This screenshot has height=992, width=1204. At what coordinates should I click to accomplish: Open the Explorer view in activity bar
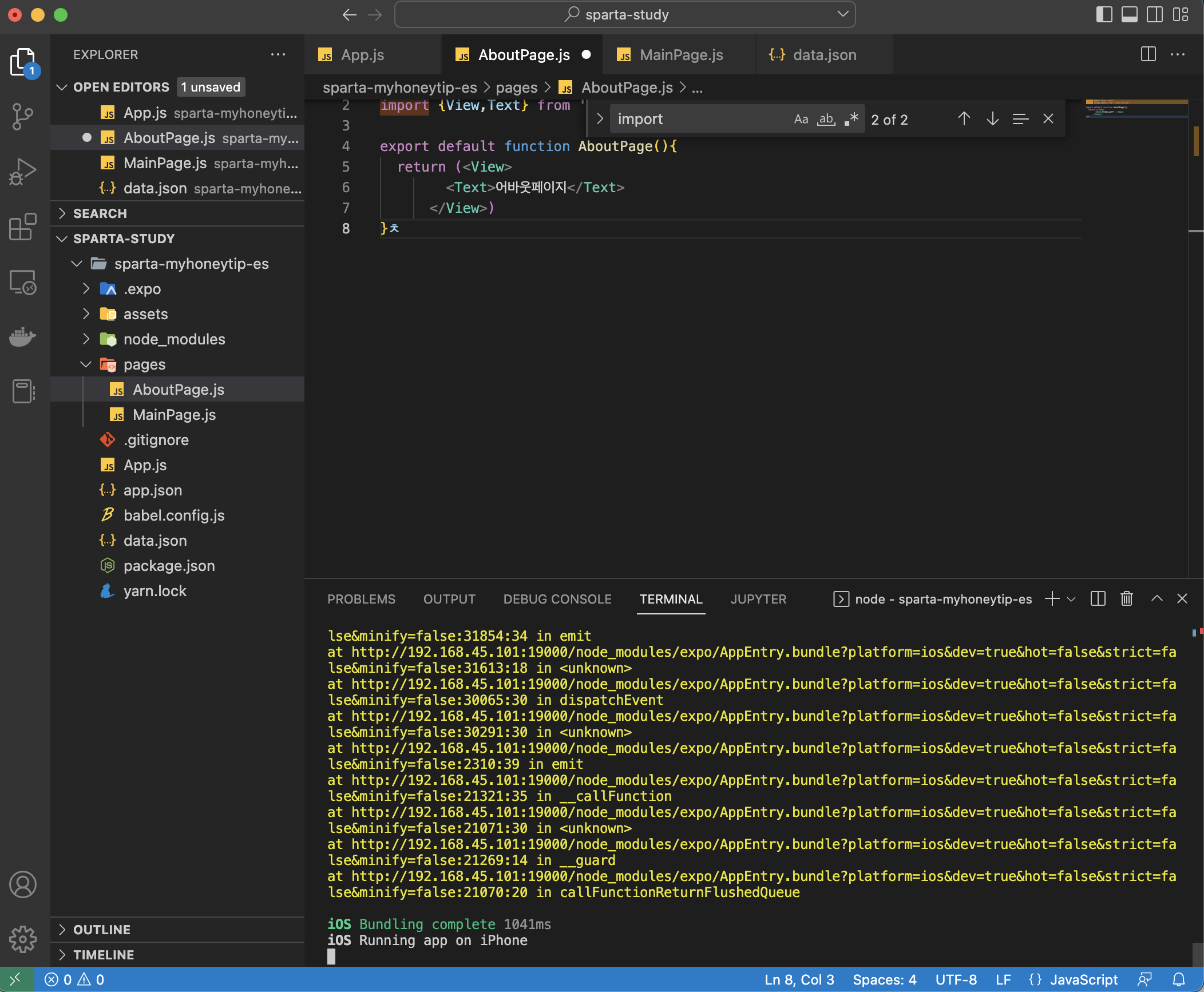[23, 62]
